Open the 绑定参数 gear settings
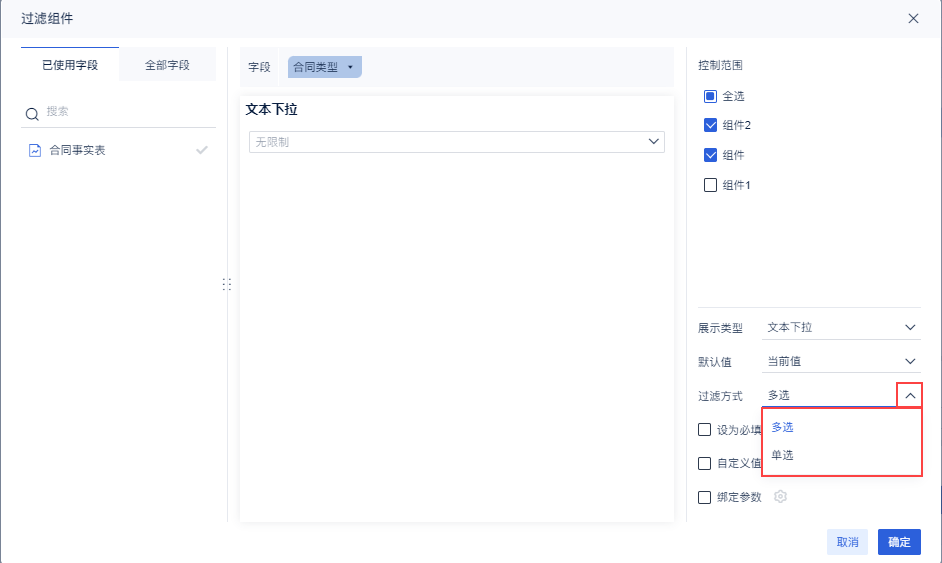Viewport: 942px width, 563px height. tap(781, 497)
